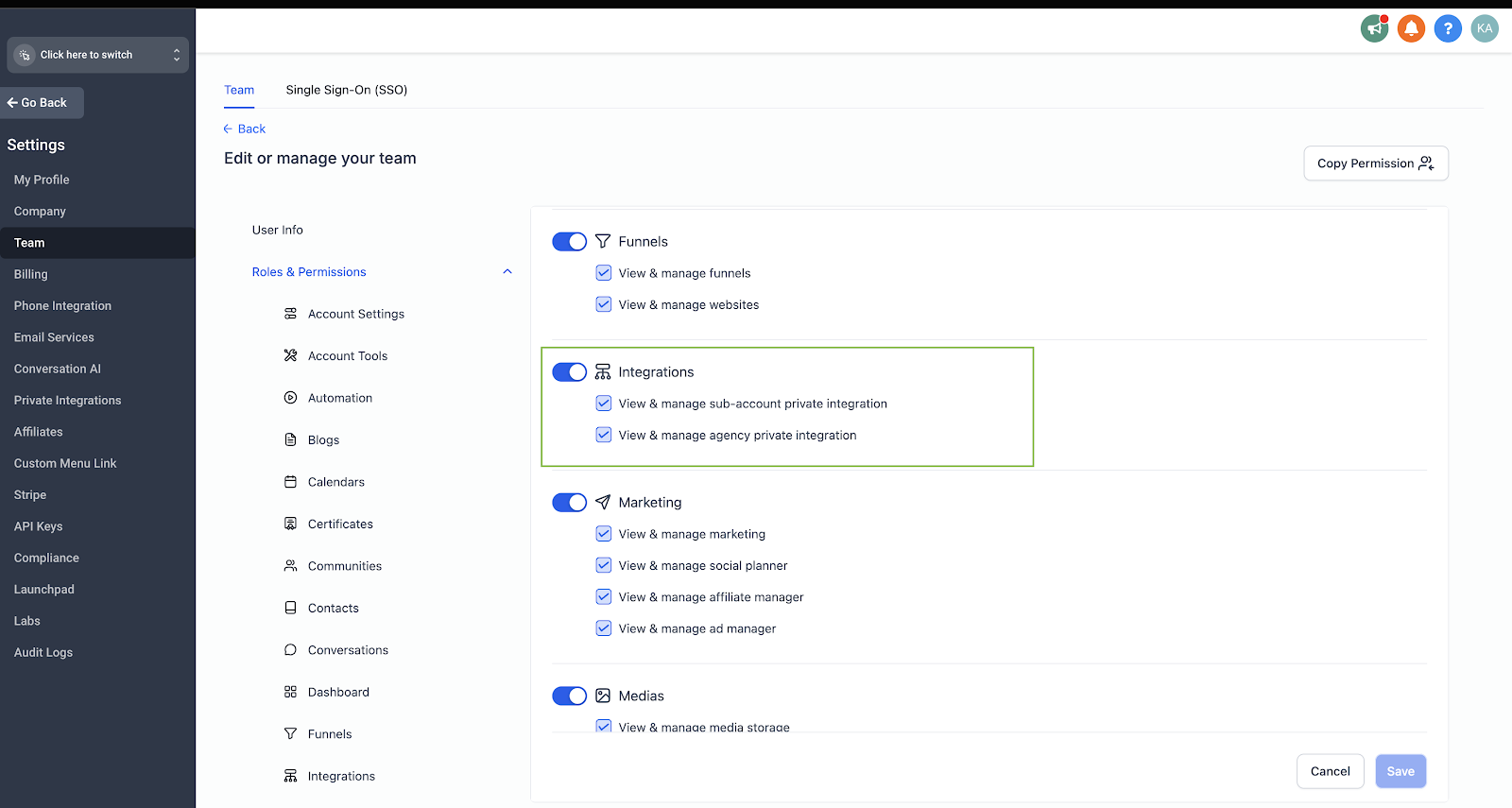Open Audit Logs in the settings sidebar
This screenshot has width=1512, height=808.
tap(43, 652)
